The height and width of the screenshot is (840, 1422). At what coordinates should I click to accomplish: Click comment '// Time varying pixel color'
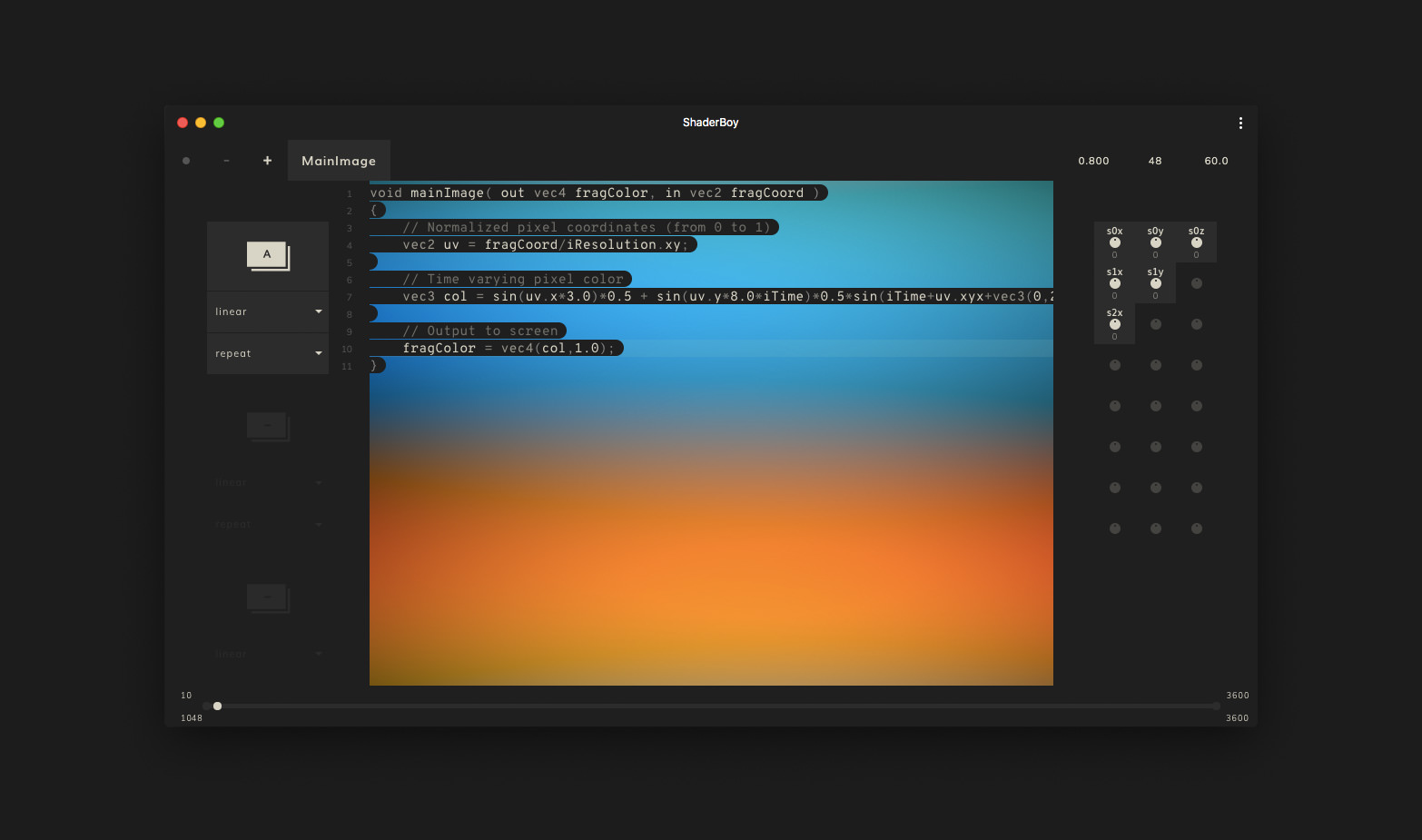(513, 279)
